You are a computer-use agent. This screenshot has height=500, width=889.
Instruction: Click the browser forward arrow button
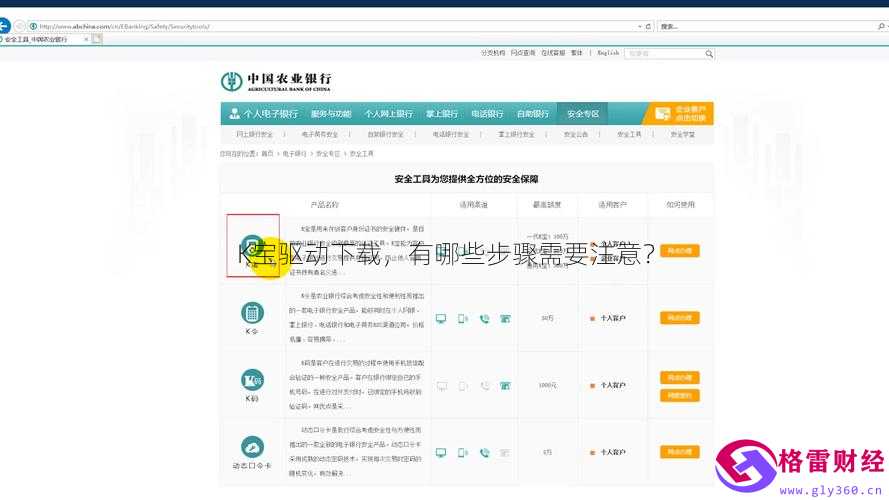click(19, 26)
